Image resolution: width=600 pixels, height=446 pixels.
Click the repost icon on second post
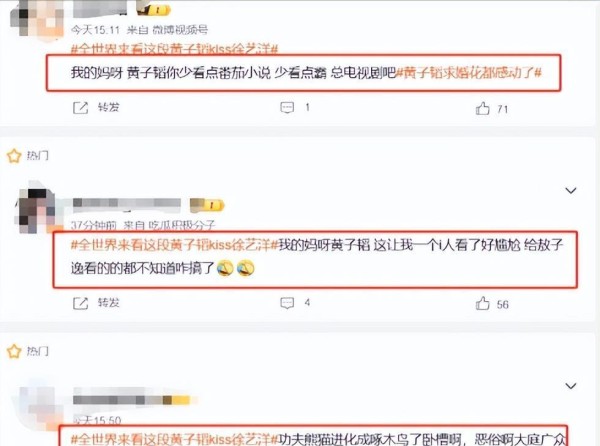click(80, 303)
